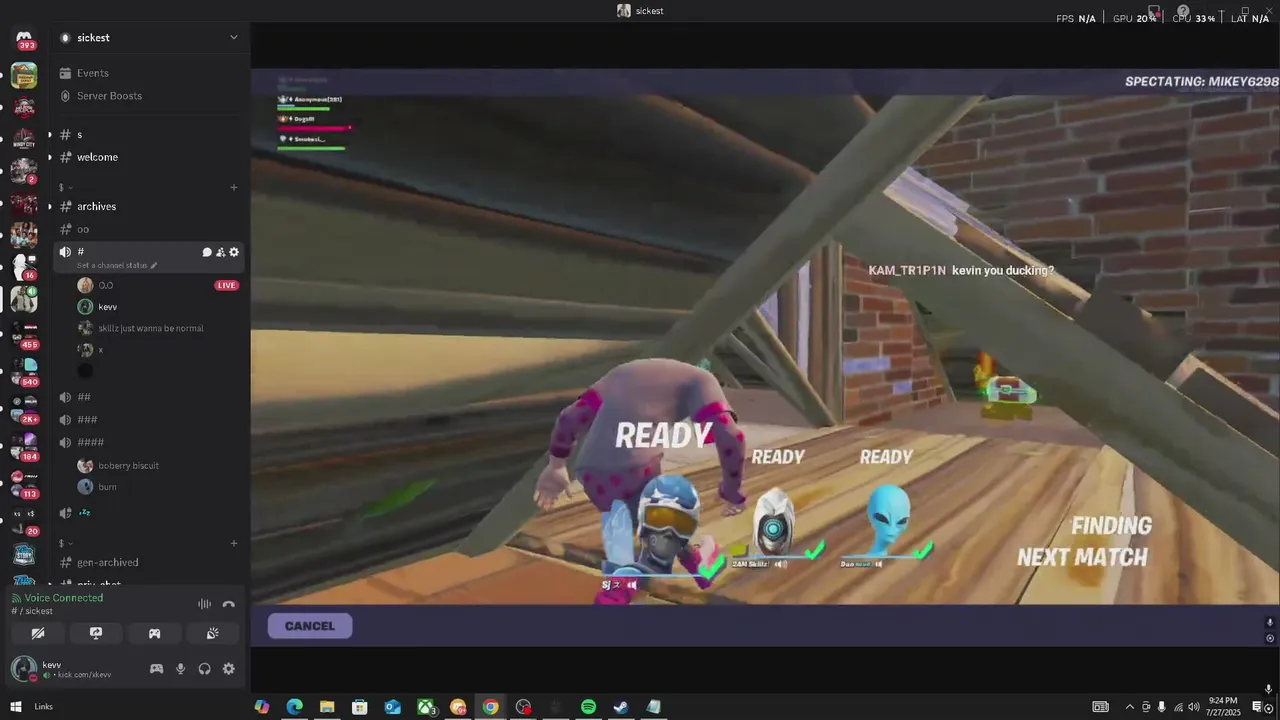The image size is (1280, 720).
Task: Open User Settings gear beside kevv
Action: coord(229,669)
